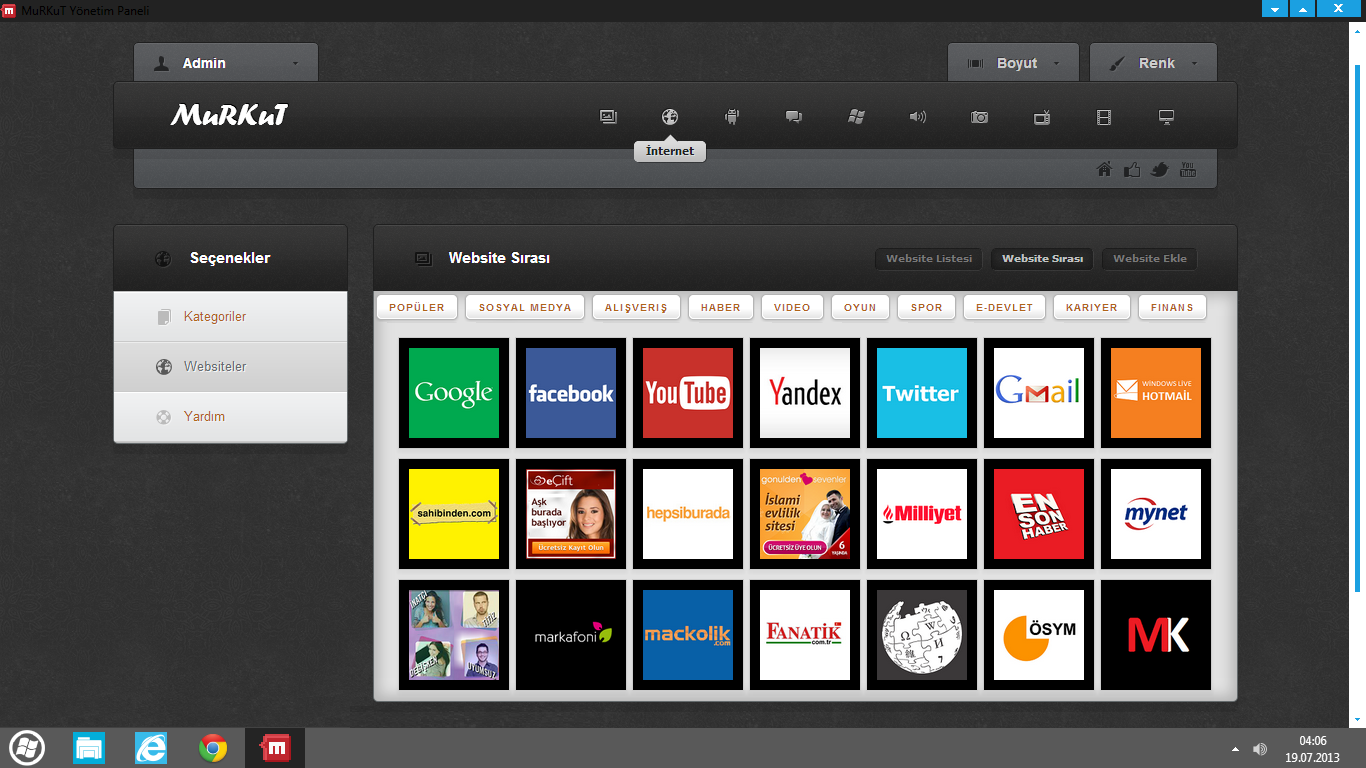Open Yardım in the Seçenekler sidebar
Image resolution: width=1366 pixels, height=768 pixels.
pos(231,417)
